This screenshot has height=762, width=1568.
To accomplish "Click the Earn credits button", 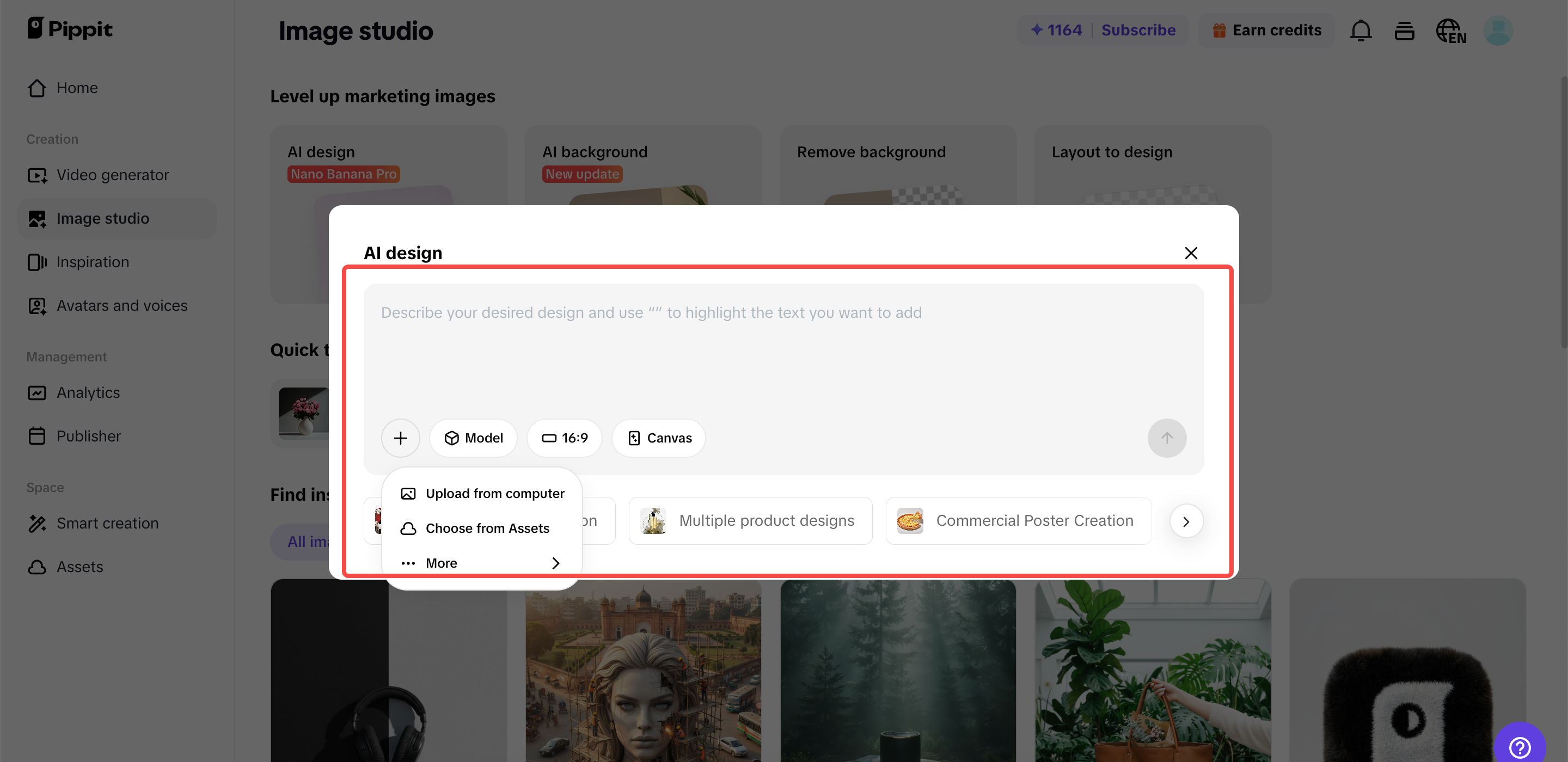I will tap(1266, 30).
